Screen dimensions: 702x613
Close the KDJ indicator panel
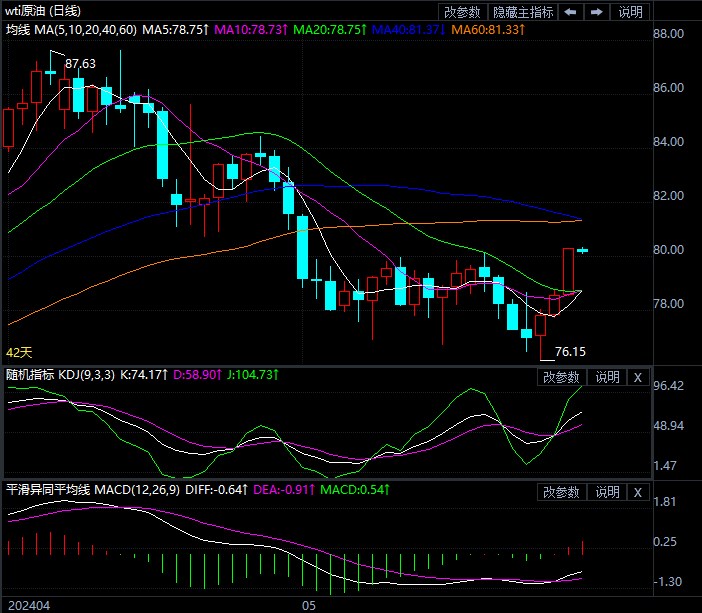(x=638, y=377)
